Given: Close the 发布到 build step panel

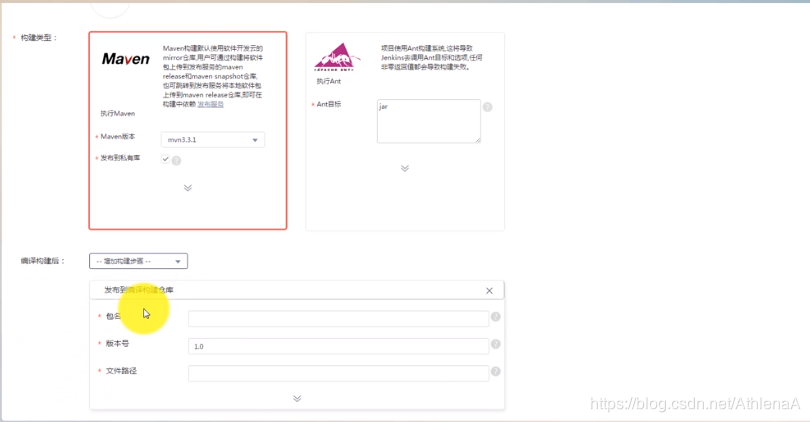Looking at the screenshot, I should click(x=489, y=291).
